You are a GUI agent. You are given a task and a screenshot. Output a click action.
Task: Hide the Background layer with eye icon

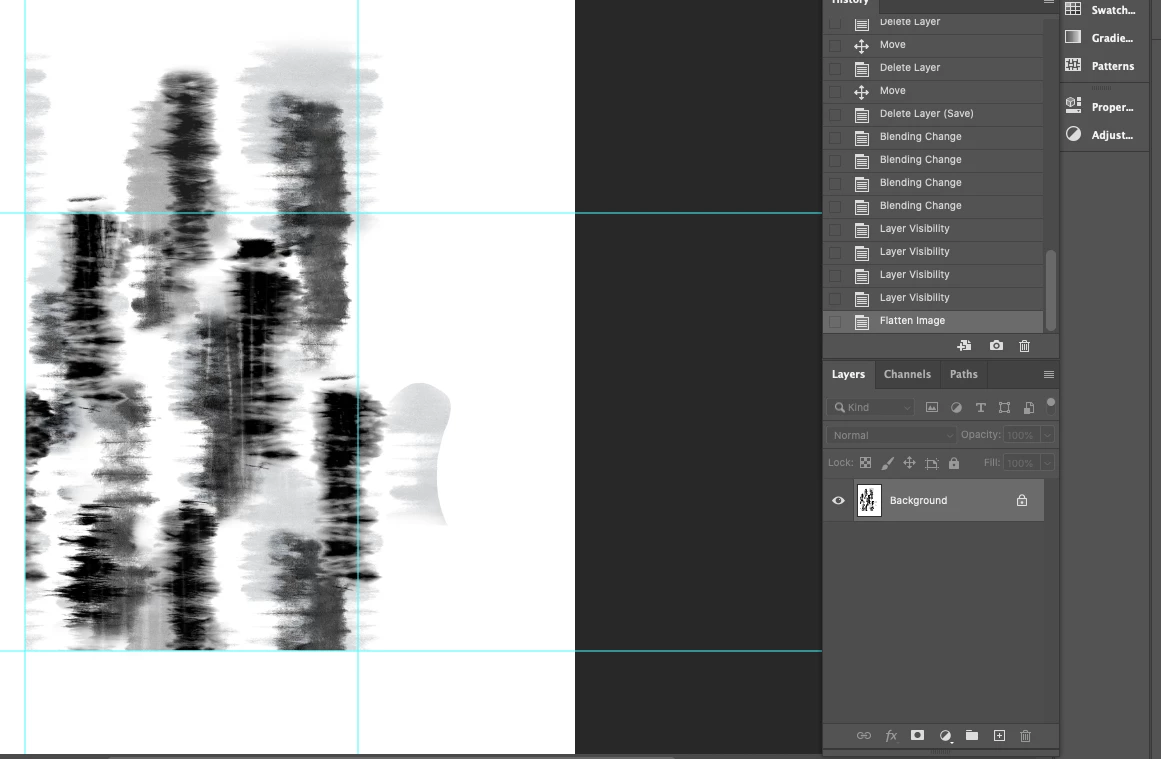pos(838,501)
